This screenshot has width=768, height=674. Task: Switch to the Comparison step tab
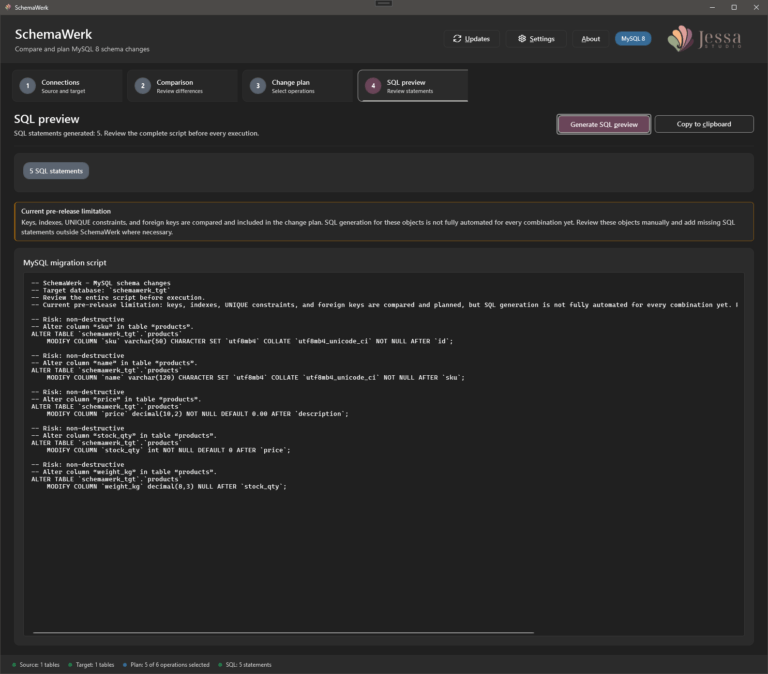[182, 86]
